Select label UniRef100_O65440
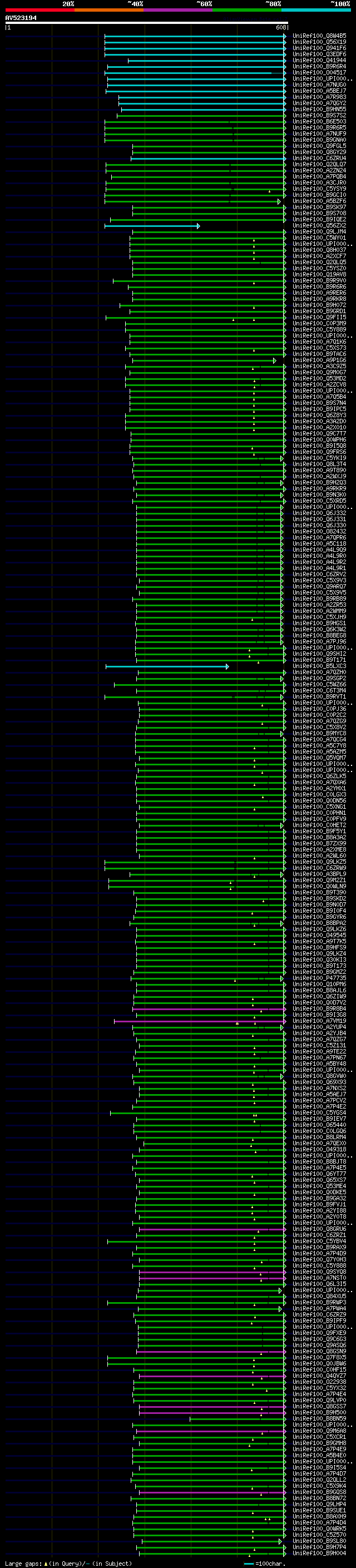Viewport: 356px width, 1568px height. tap(319, 1125)
